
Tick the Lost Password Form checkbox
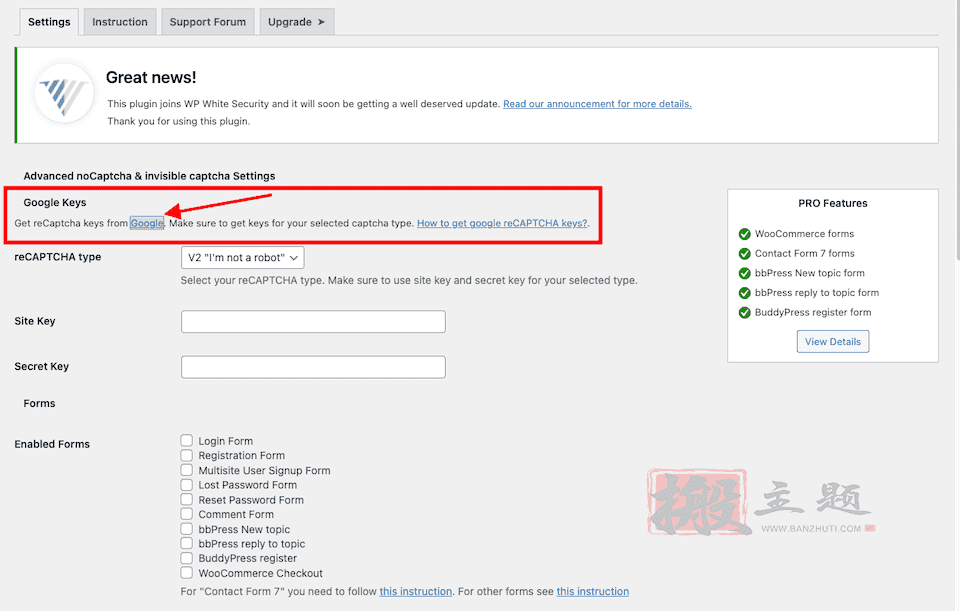(x=187, y=484)
